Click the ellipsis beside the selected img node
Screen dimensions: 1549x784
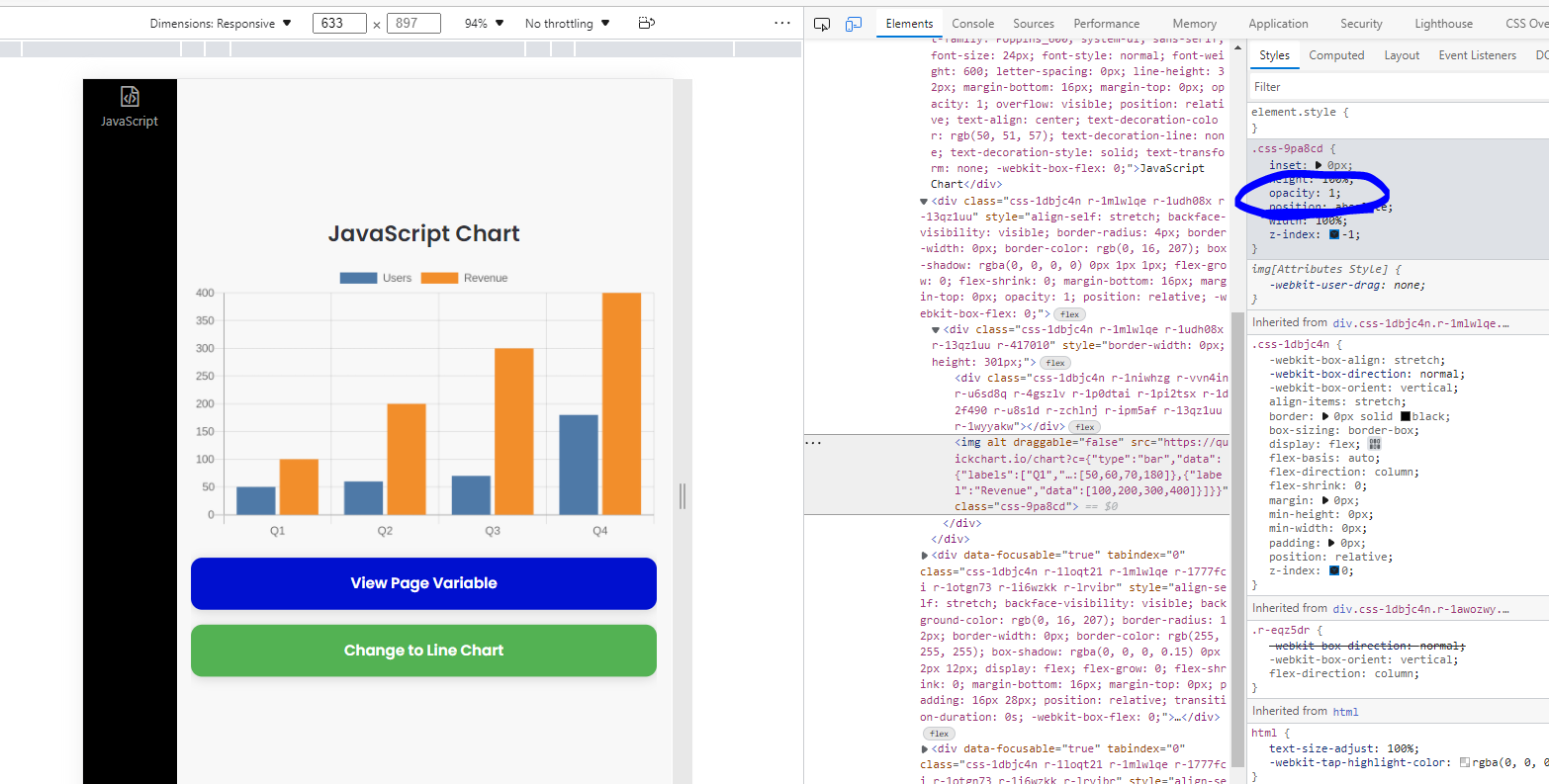tap(814, 443)
